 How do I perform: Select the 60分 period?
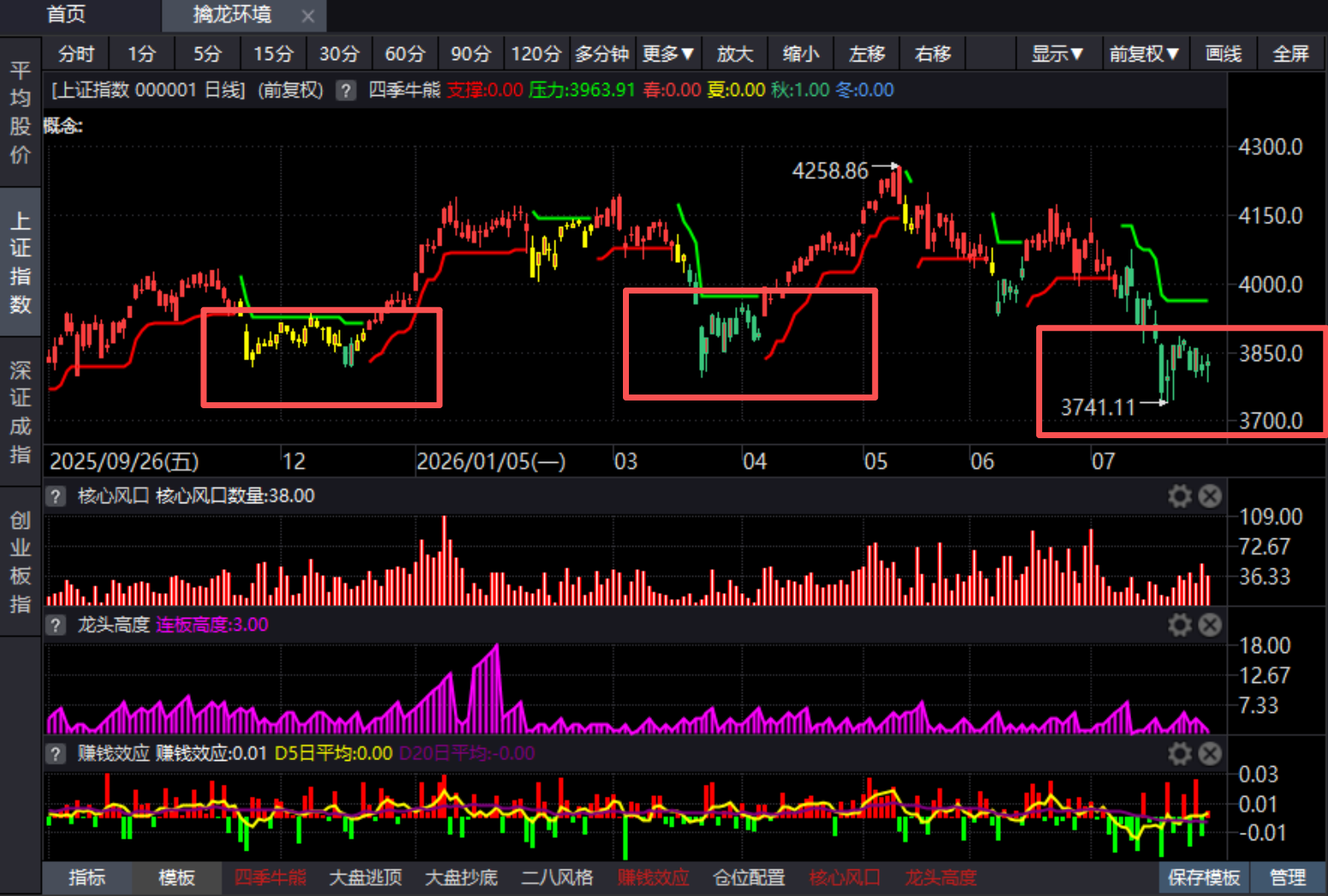click(406, 54)
